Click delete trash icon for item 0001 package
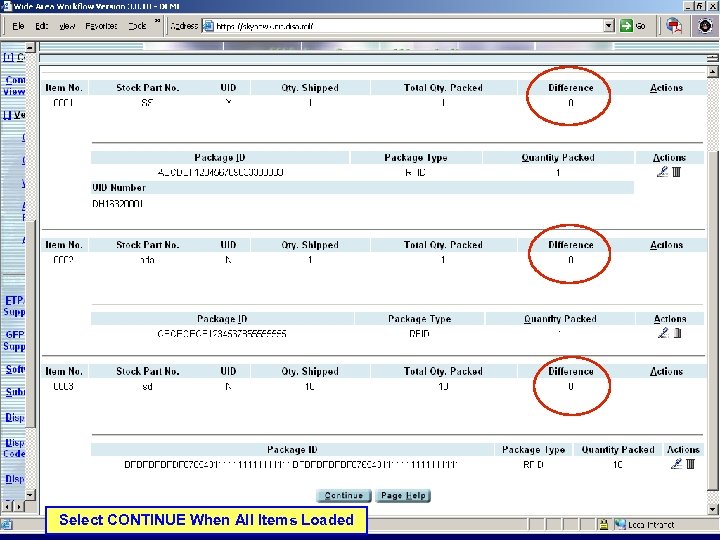The width and height of the screenshot is (720, 540). click(676, 172)
